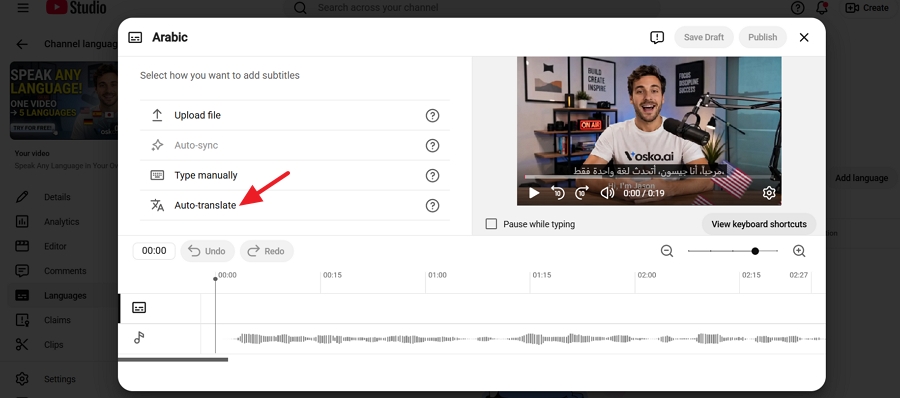Viewport: 900px width, 398px height.
Task: Play the video preview
Action: [x=534, y=193]
